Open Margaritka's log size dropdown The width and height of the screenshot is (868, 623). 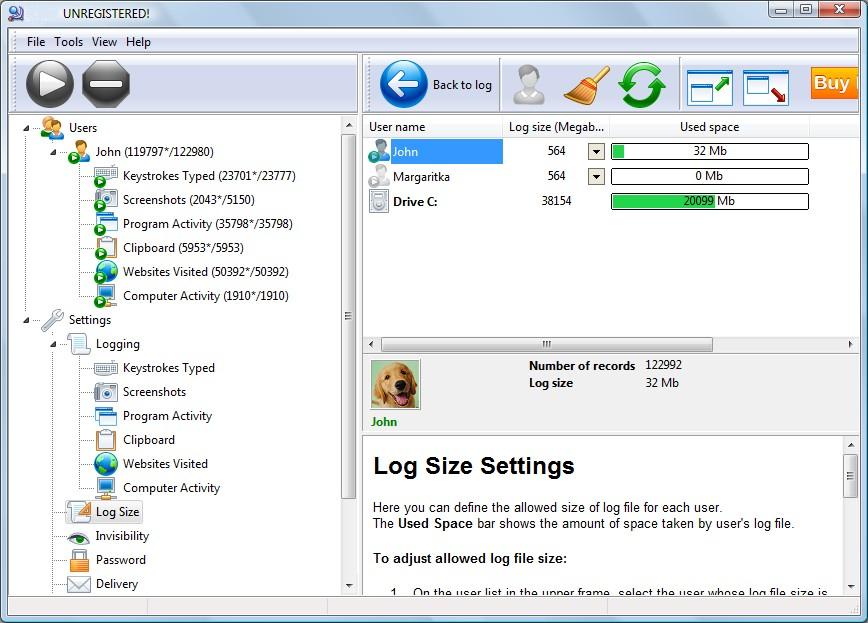pos(596,177)
